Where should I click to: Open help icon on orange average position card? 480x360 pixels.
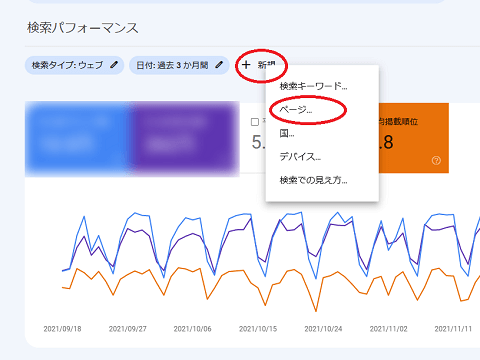point(436,161)
